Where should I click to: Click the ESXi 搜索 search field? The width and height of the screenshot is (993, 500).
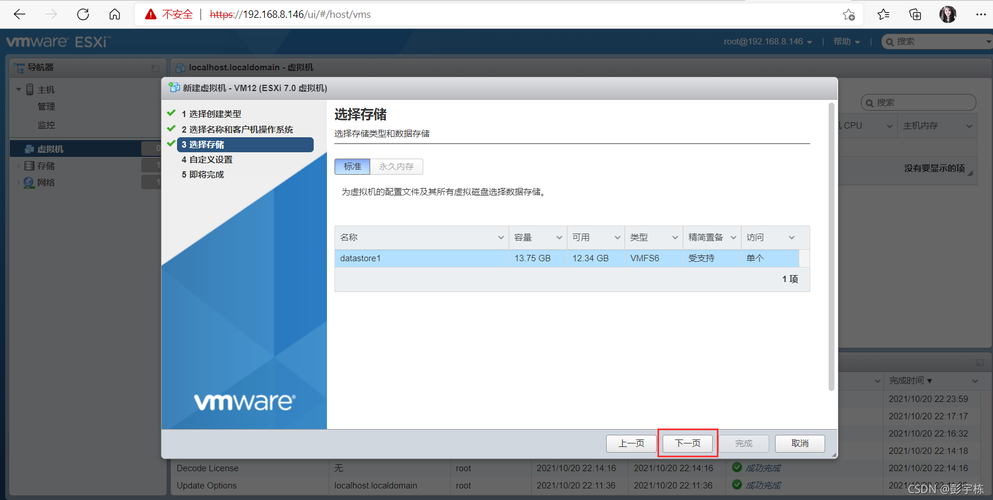pos(935,42)
